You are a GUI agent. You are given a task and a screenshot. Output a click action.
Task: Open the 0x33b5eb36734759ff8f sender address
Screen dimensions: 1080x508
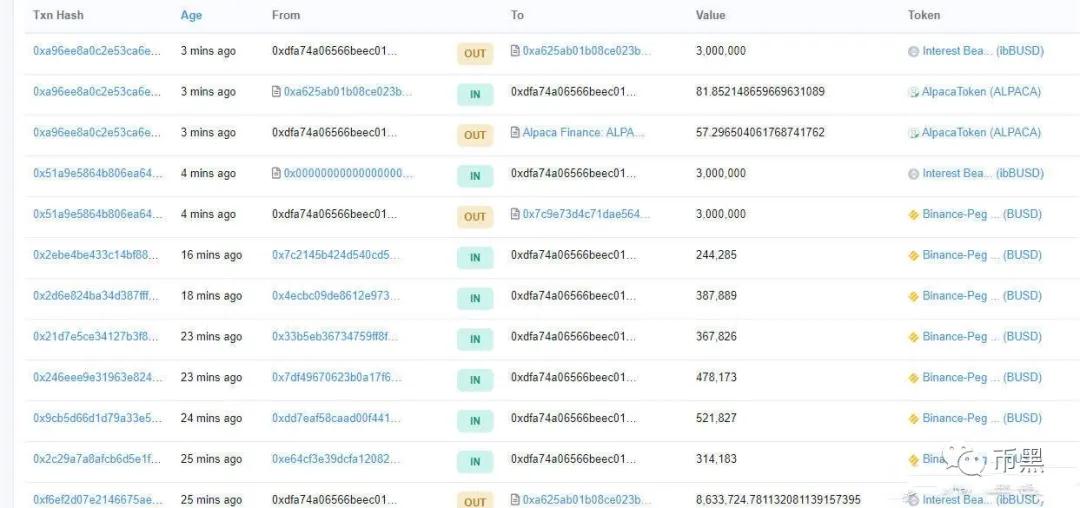click(x=335, y=336)
